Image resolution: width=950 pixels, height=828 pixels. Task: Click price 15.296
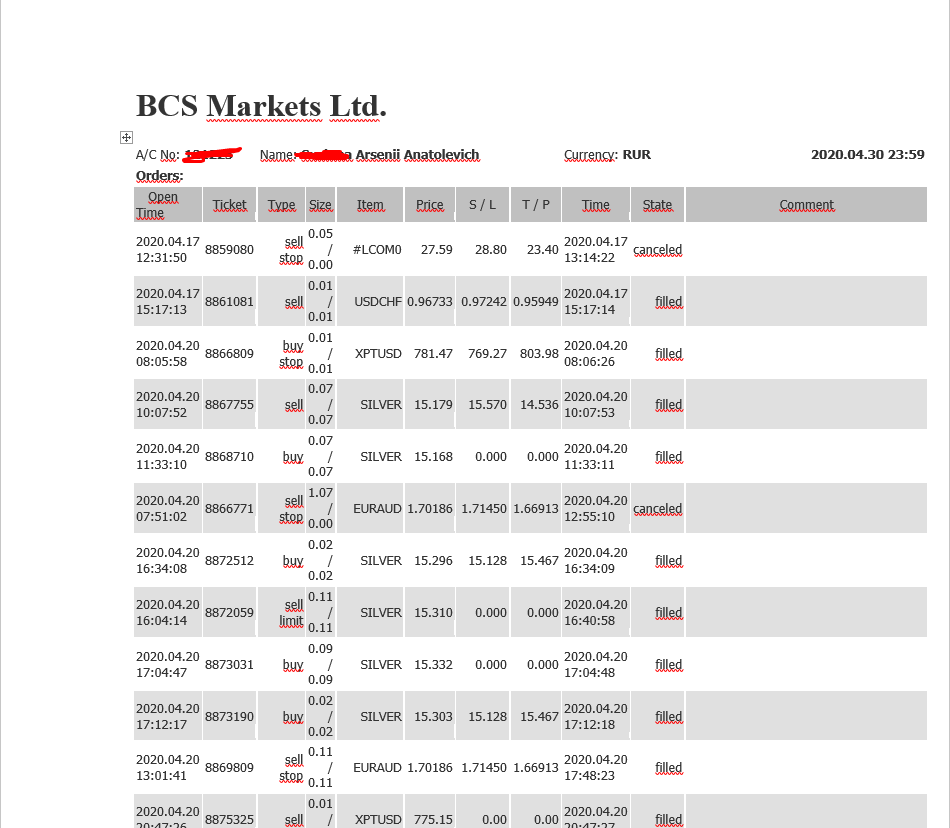click(x=433, y=561)
